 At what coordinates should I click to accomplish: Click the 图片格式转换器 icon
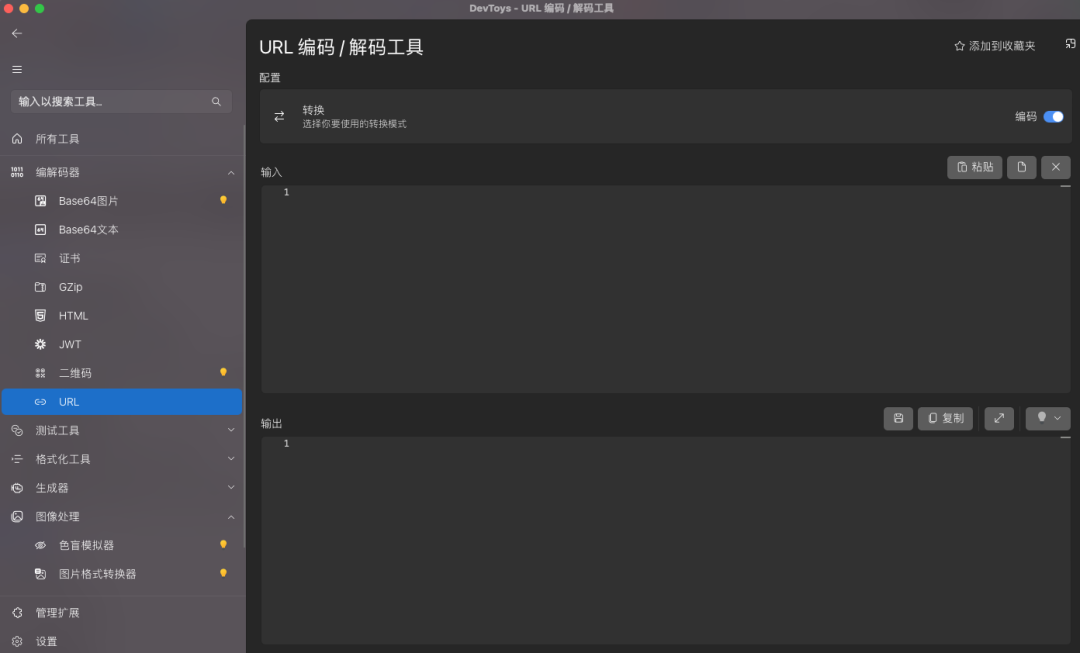(x=41, y=574)
